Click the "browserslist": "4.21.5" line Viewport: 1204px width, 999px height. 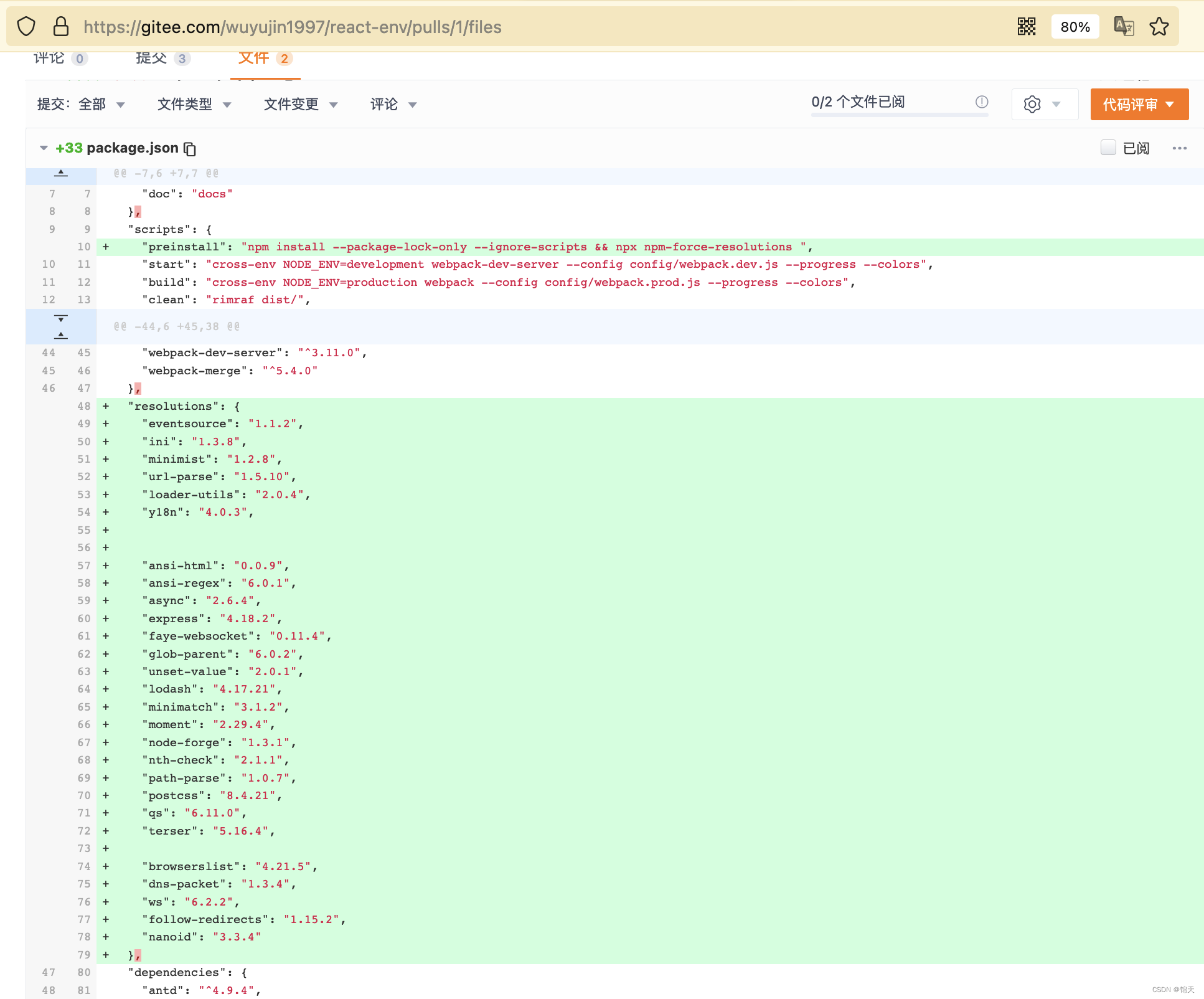pos(230,867)
